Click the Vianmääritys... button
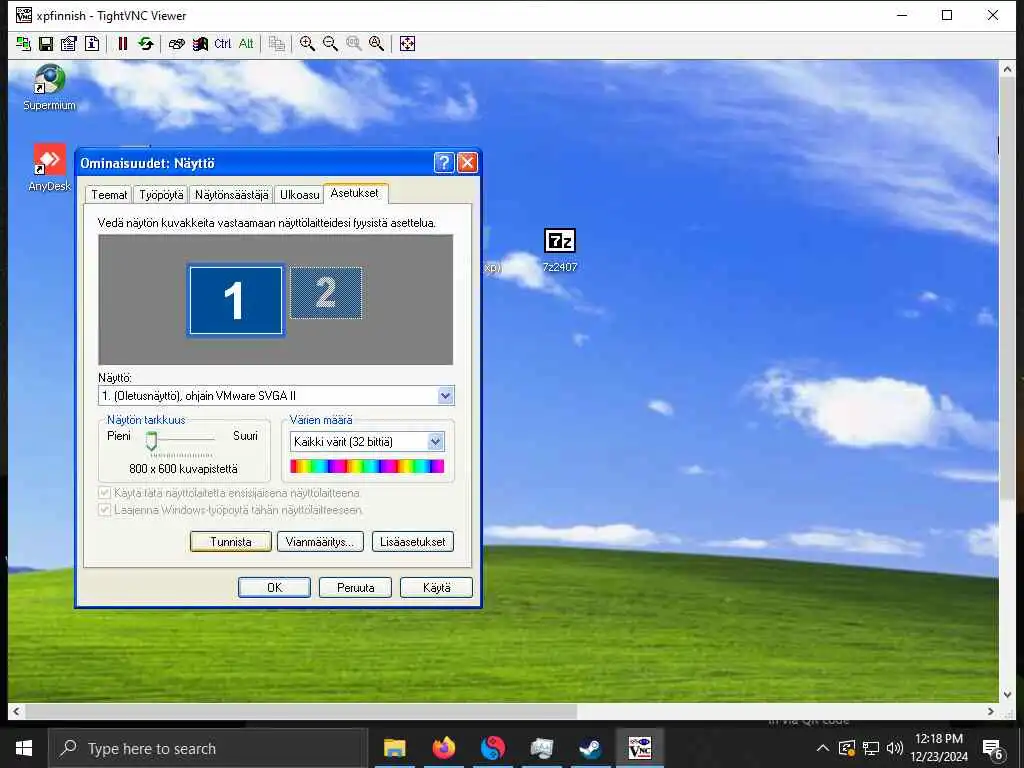The height and width of the screenshot is (768, 1024). point(320,541)
